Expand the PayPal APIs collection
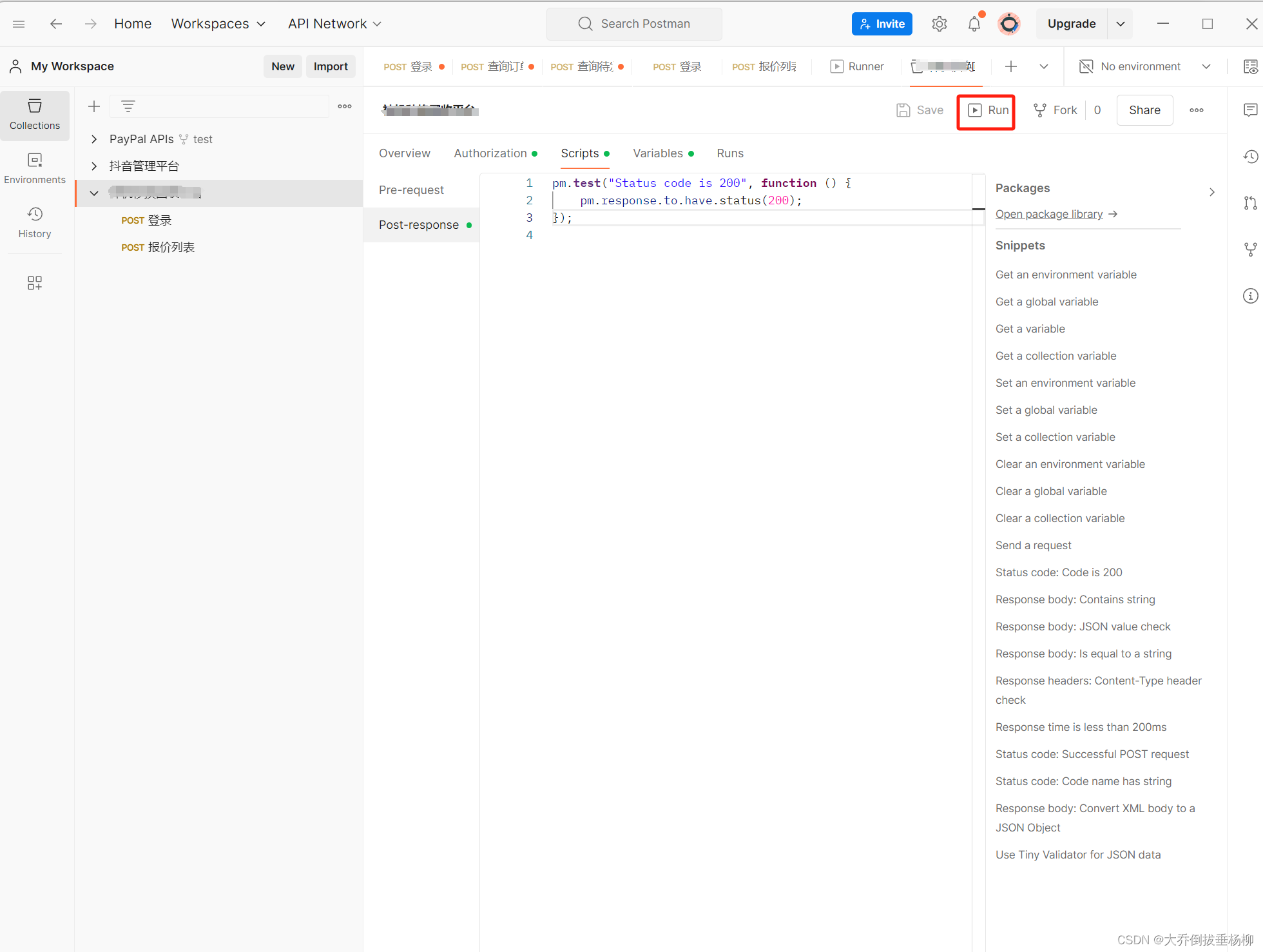This screenshot has width=1263, height=952. click(94, 139)
